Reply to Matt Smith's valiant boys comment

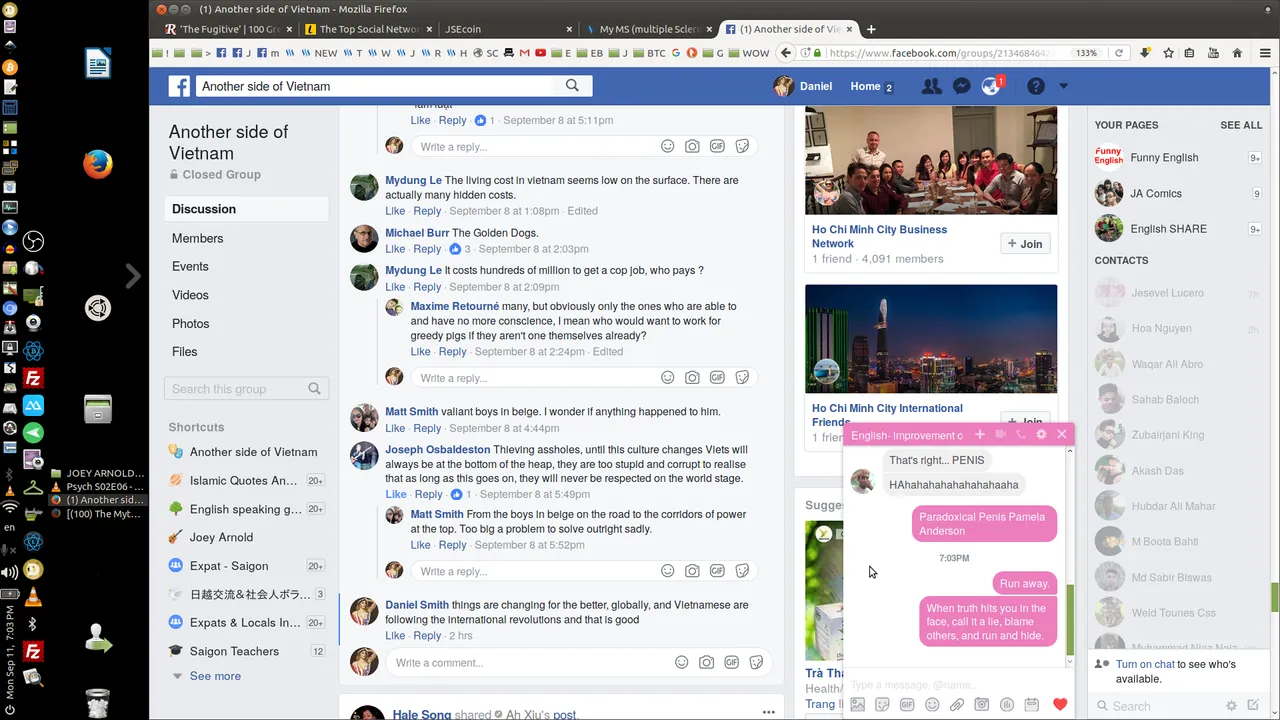coord(427,428)
